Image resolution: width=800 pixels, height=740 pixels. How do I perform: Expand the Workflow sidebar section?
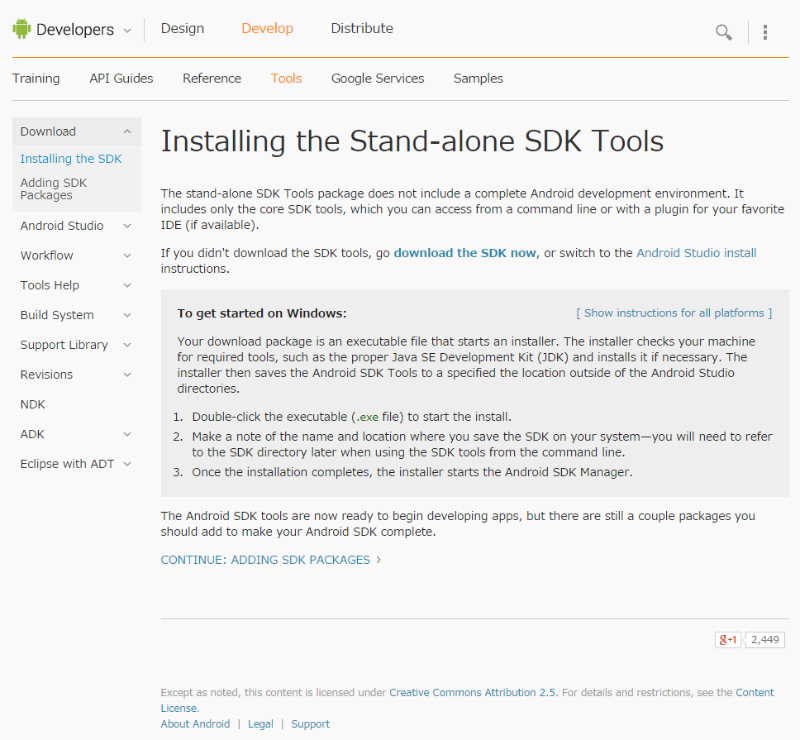tap(127, 256)
